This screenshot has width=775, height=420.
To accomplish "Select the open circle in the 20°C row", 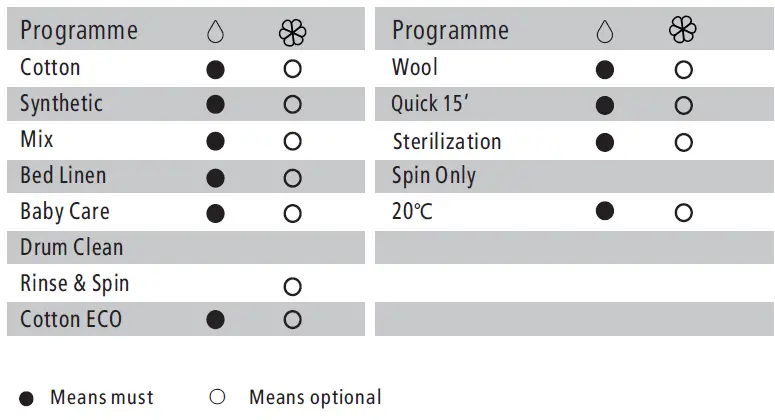I will tap(683, 212).
